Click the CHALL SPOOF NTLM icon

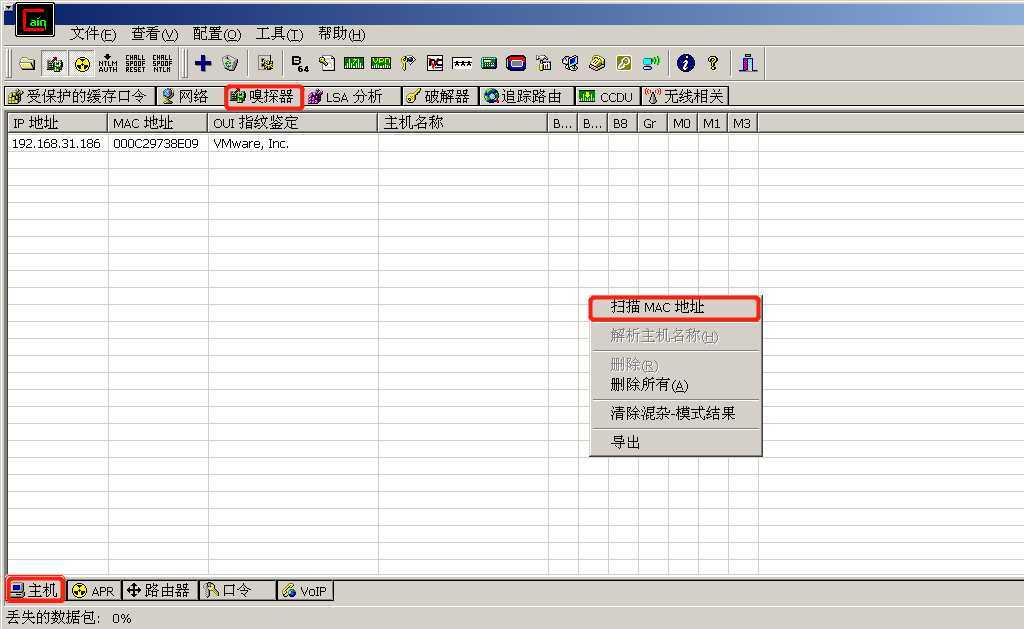tap(162, 63)
